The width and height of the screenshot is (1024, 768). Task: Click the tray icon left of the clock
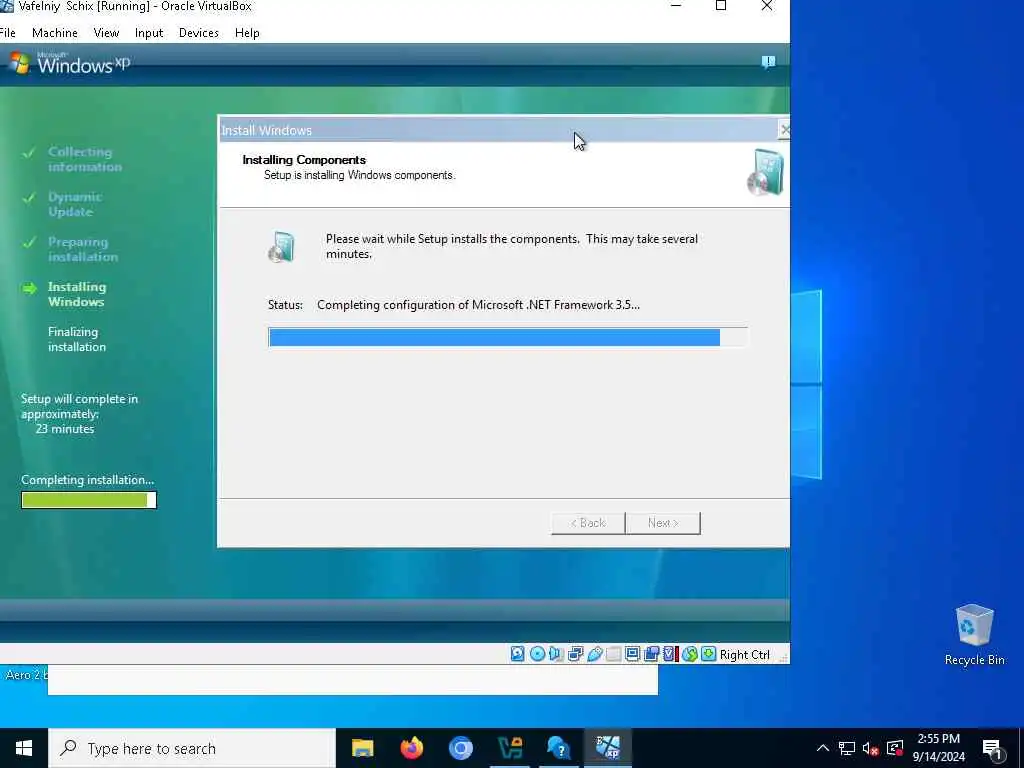pyautogui.click(x=895, y=748)
